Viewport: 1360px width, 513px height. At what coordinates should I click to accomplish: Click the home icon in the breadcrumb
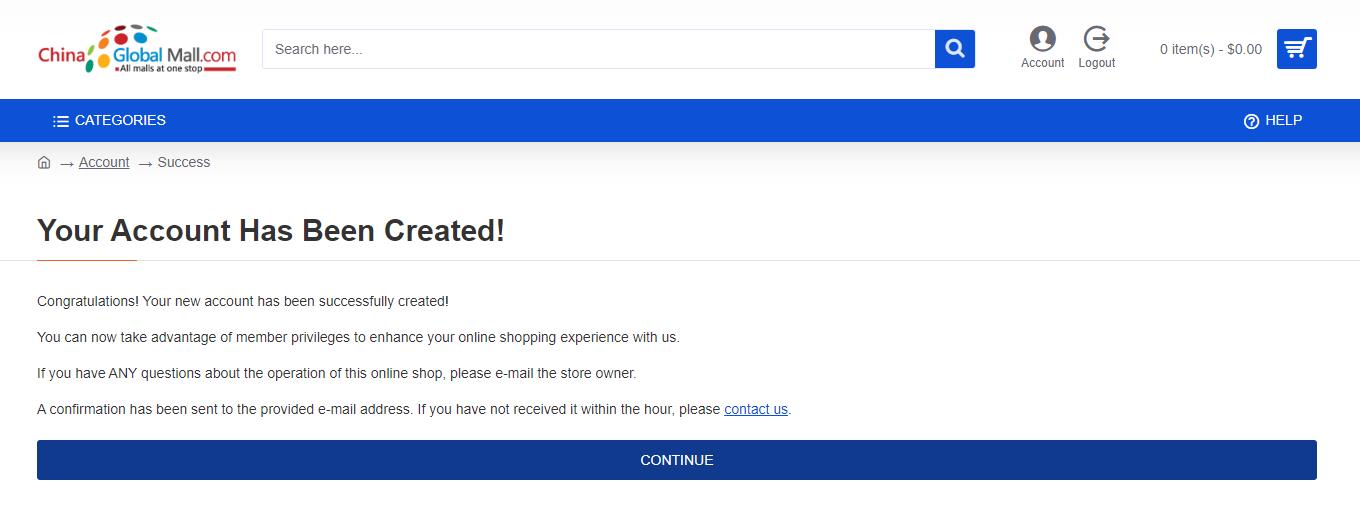(x=44, y=162)
